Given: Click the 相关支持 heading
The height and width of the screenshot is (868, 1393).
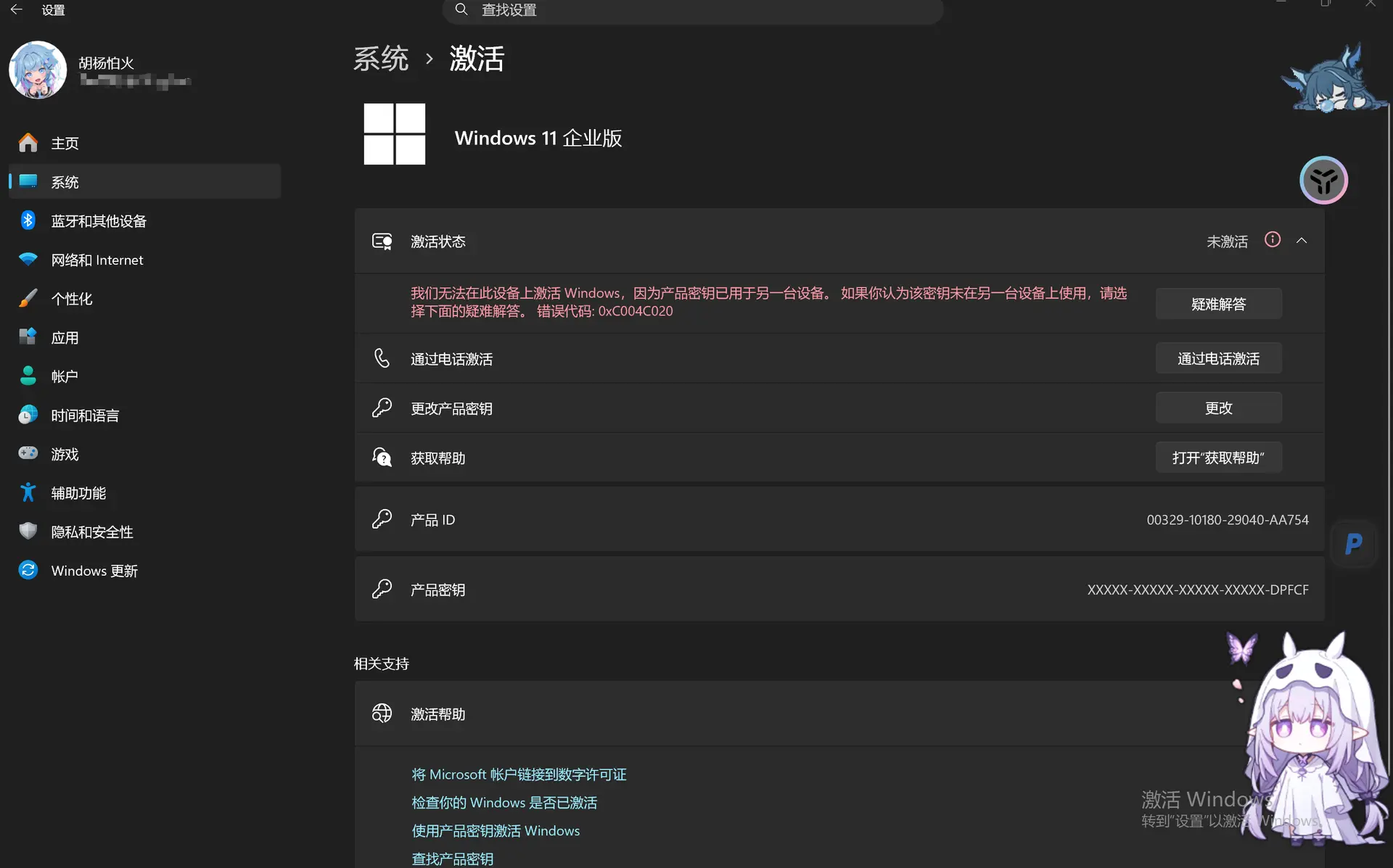Looking at the screenshot, I should coord(382,664).
